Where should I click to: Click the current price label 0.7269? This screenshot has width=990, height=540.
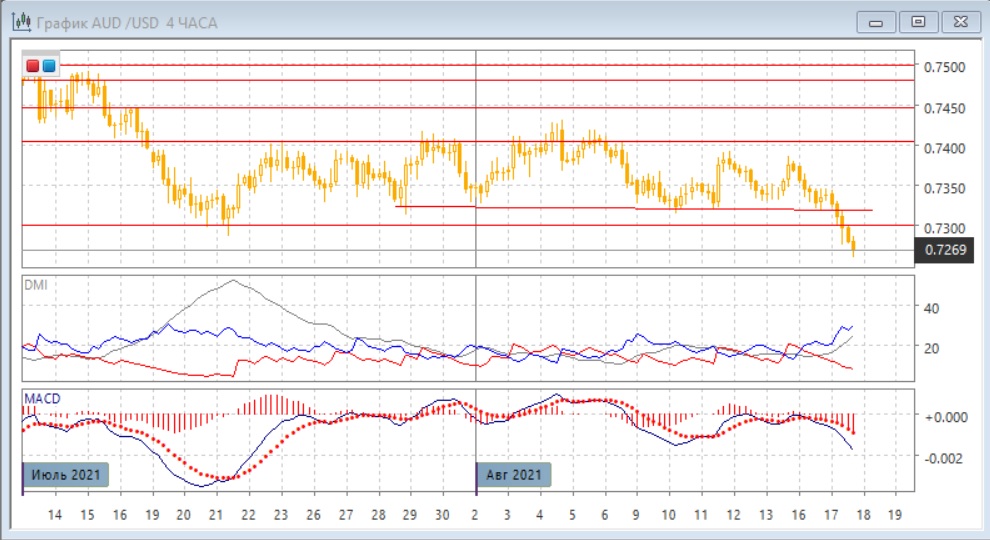coord(944,250)
